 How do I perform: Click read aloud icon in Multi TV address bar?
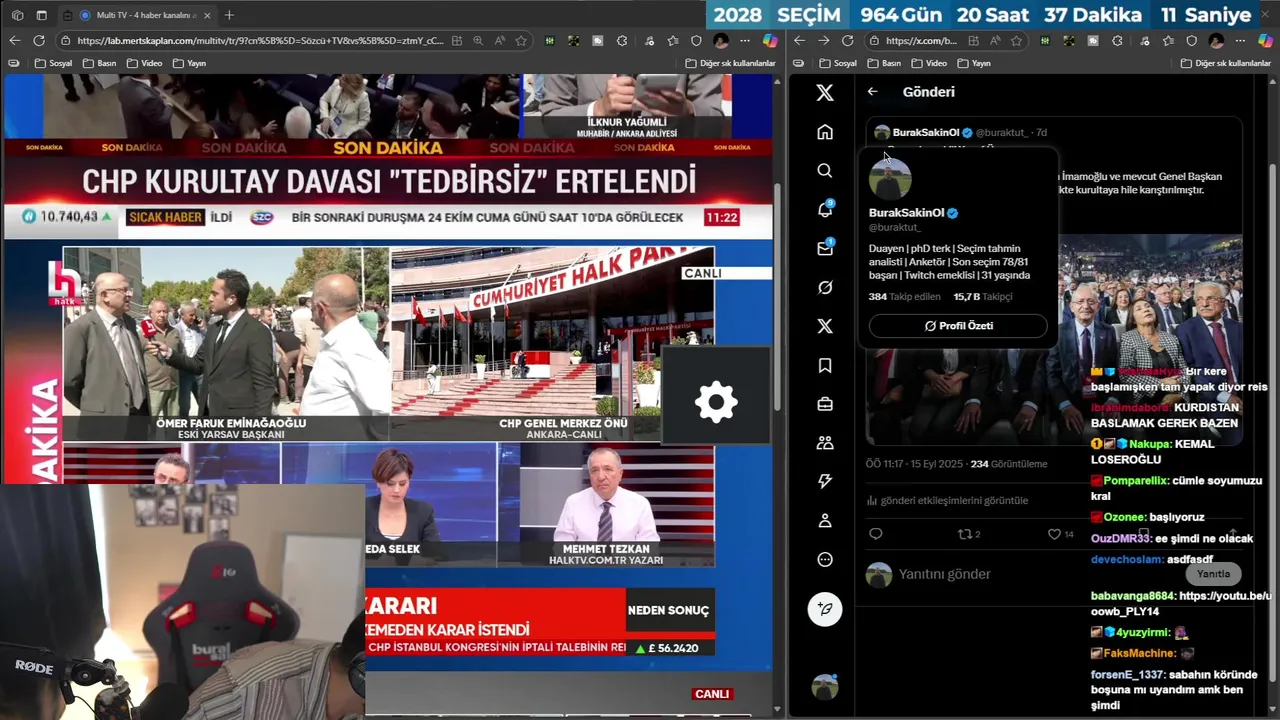[499, 41]
